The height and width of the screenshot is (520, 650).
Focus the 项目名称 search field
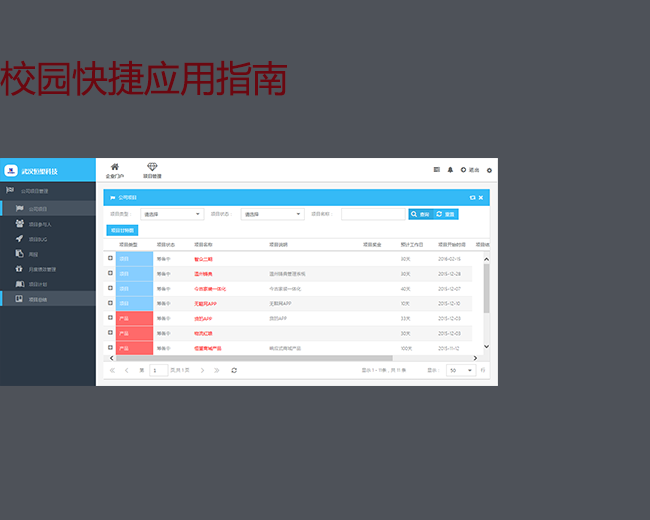pyautogui.click(x=373, y=214)
